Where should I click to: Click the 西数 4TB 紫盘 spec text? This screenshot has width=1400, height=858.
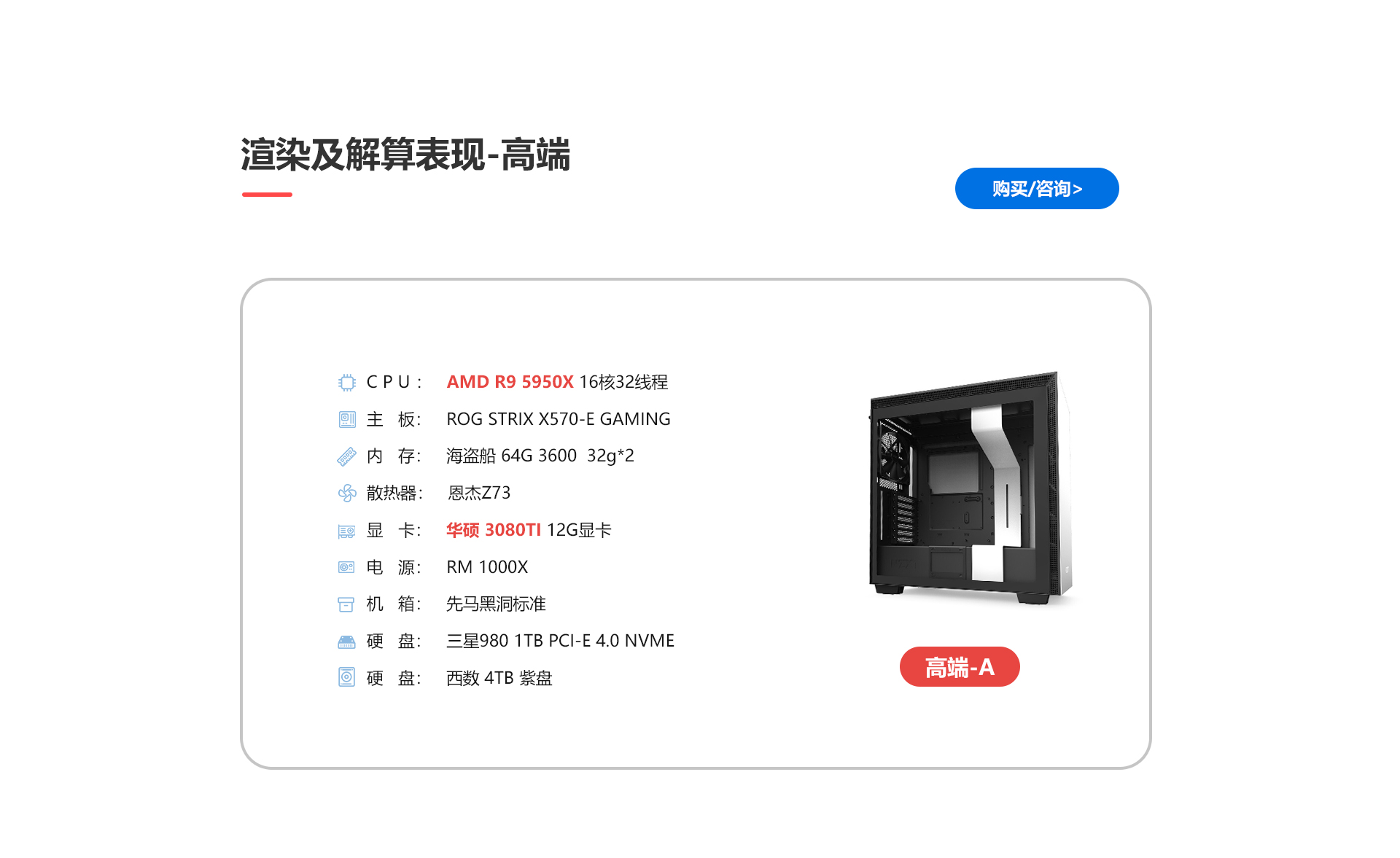[x=499, y=678]
